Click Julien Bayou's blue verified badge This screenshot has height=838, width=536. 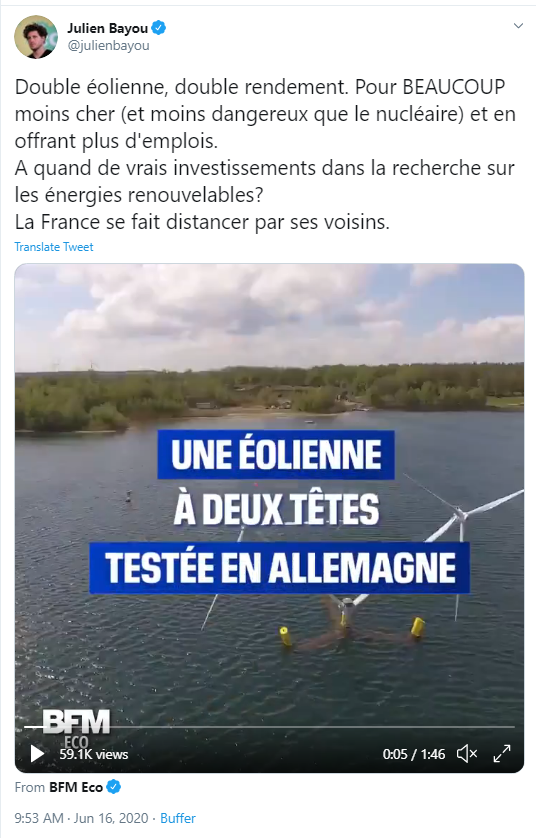point(159,27)
